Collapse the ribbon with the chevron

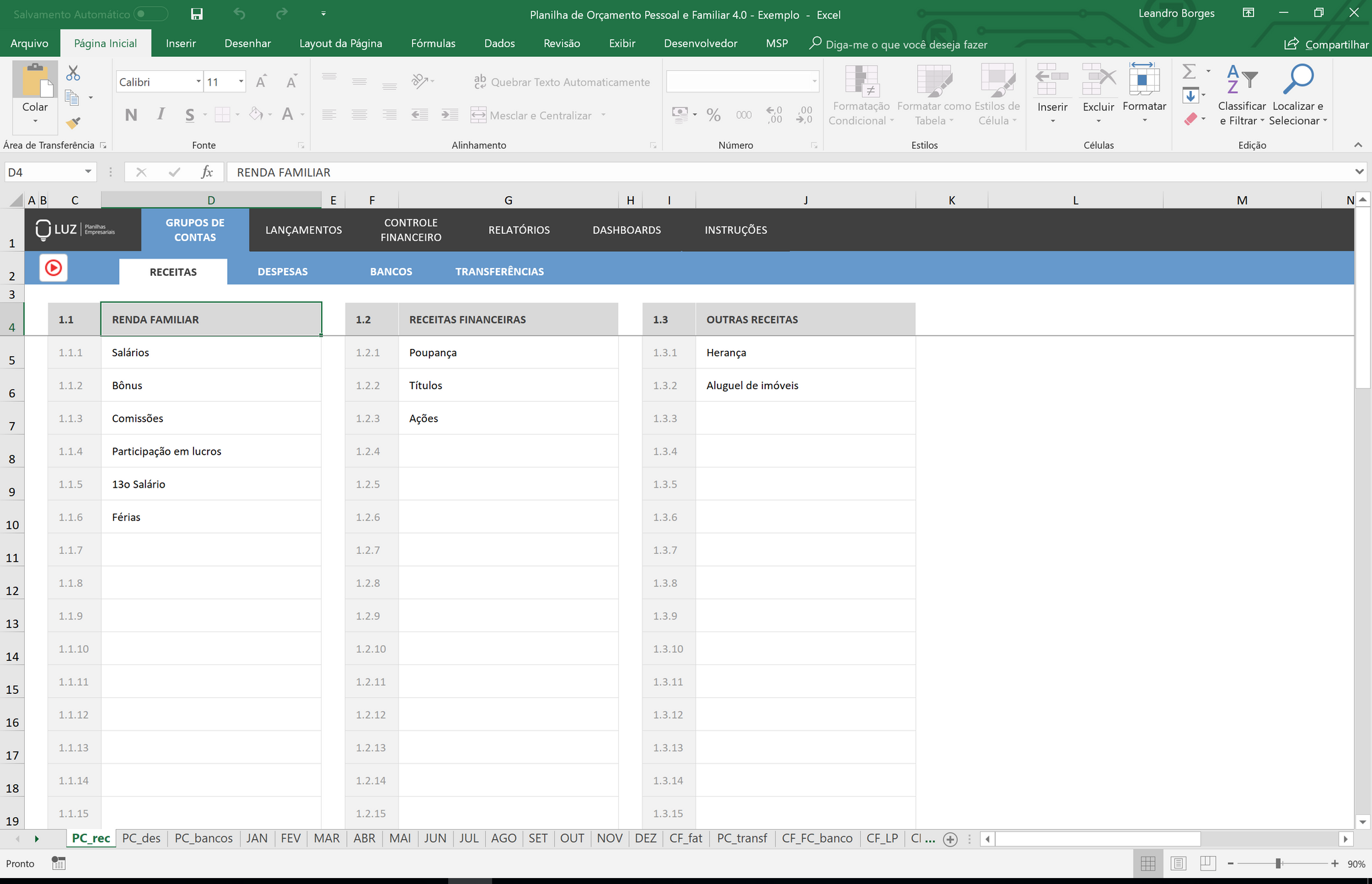(x=1358, y=145)
